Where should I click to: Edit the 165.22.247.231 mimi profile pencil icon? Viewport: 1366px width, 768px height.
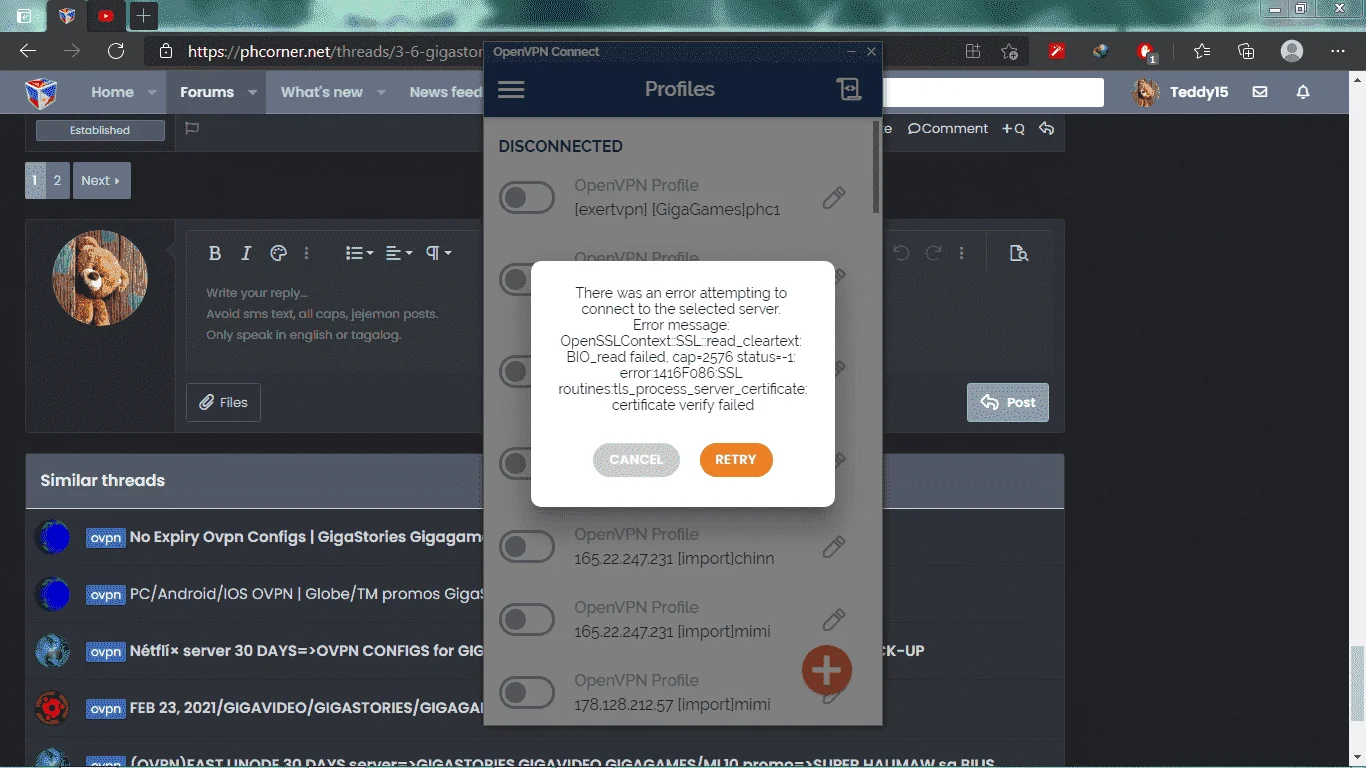(x=833, y=620)
